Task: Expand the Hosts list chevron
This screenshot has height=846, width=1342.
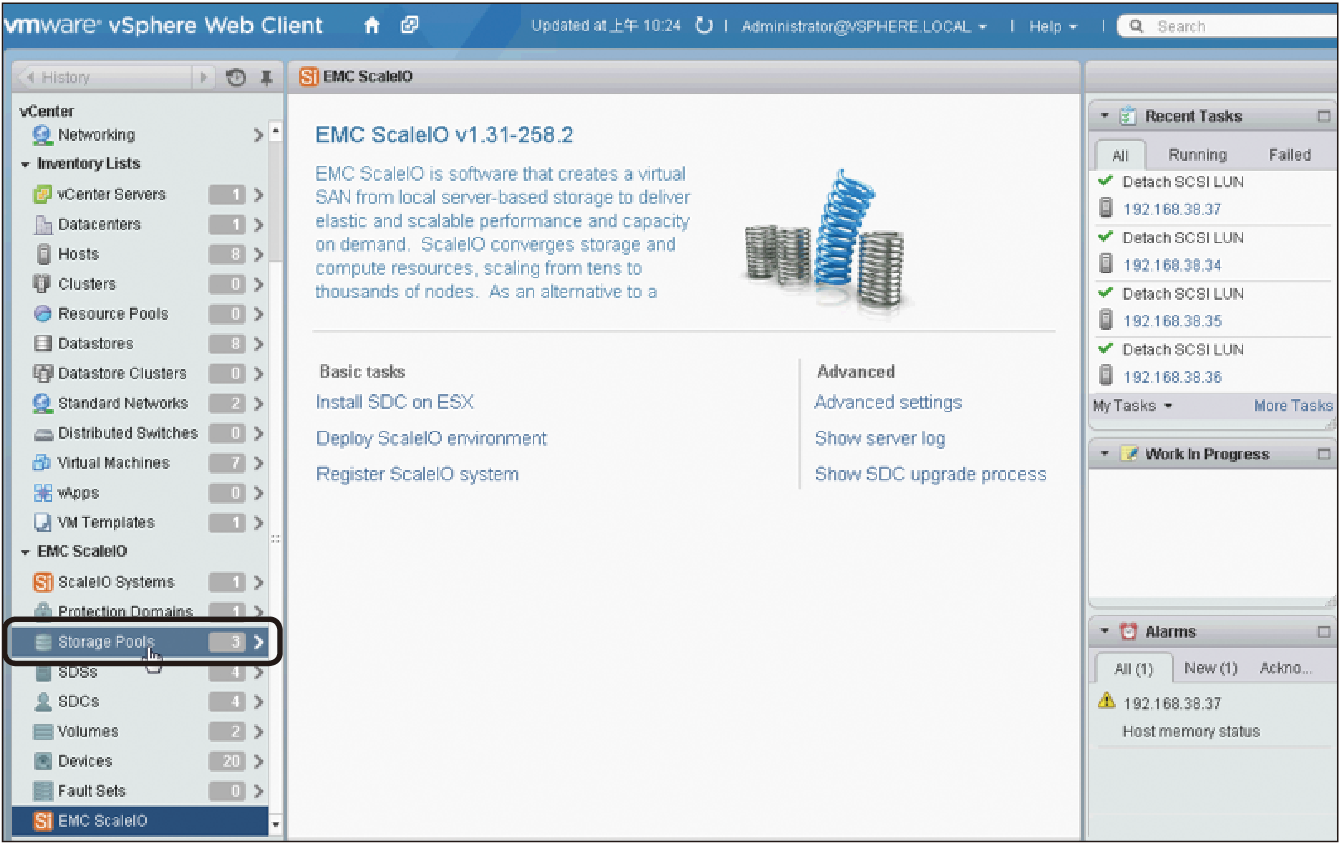Action: [259, 254]
